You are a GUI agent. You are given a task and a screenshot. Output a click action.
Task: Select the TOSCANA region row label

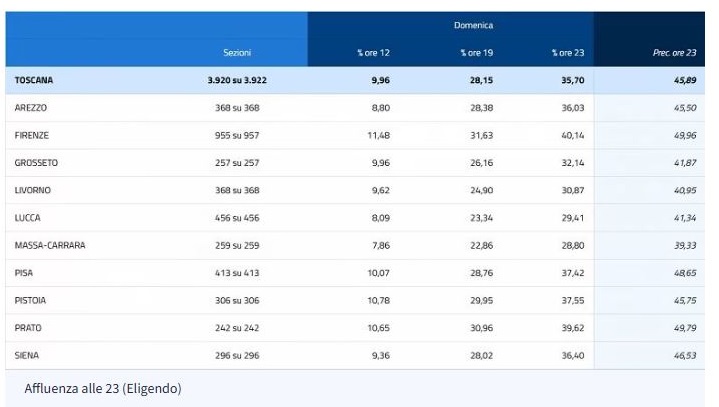tap(33, 80)
